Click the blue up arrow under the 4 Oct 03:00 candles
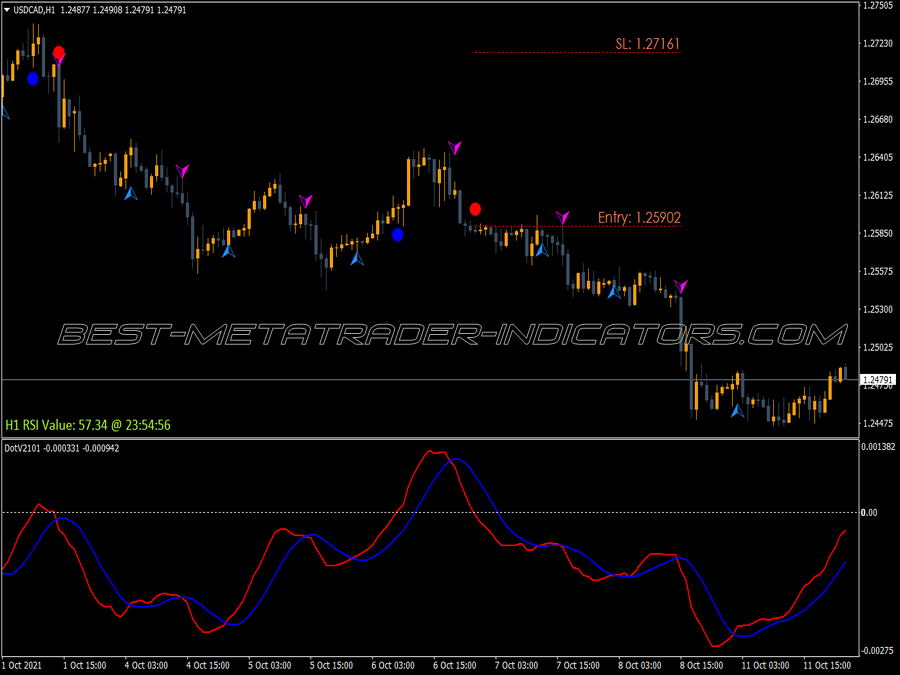Screen dimensions: 900x675 coord(131,193)
